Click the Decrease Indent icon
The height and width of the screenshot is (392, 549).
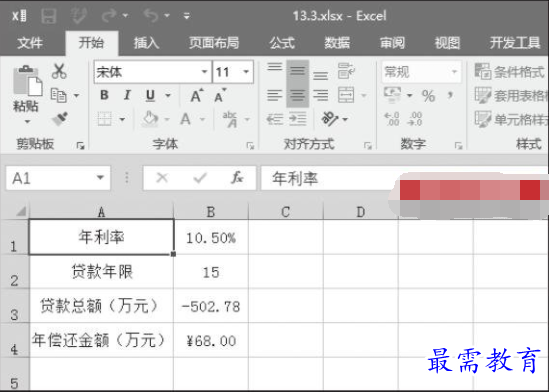pyautogui.click(x=274, y=119)
